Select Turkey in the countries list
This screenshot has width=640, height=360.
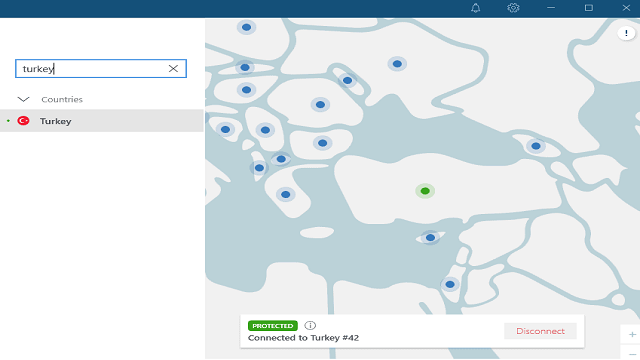102,121
